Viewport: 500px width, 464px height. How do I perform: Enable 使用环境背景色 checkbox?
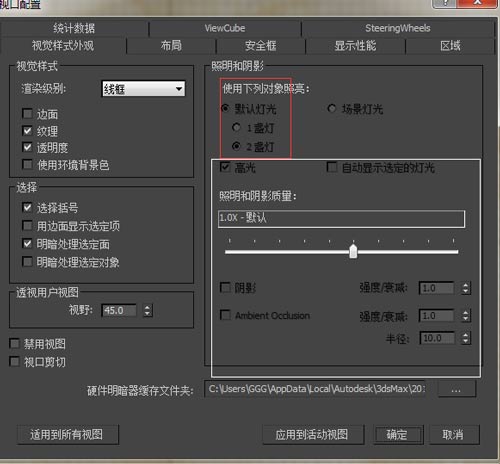(27, 164)
